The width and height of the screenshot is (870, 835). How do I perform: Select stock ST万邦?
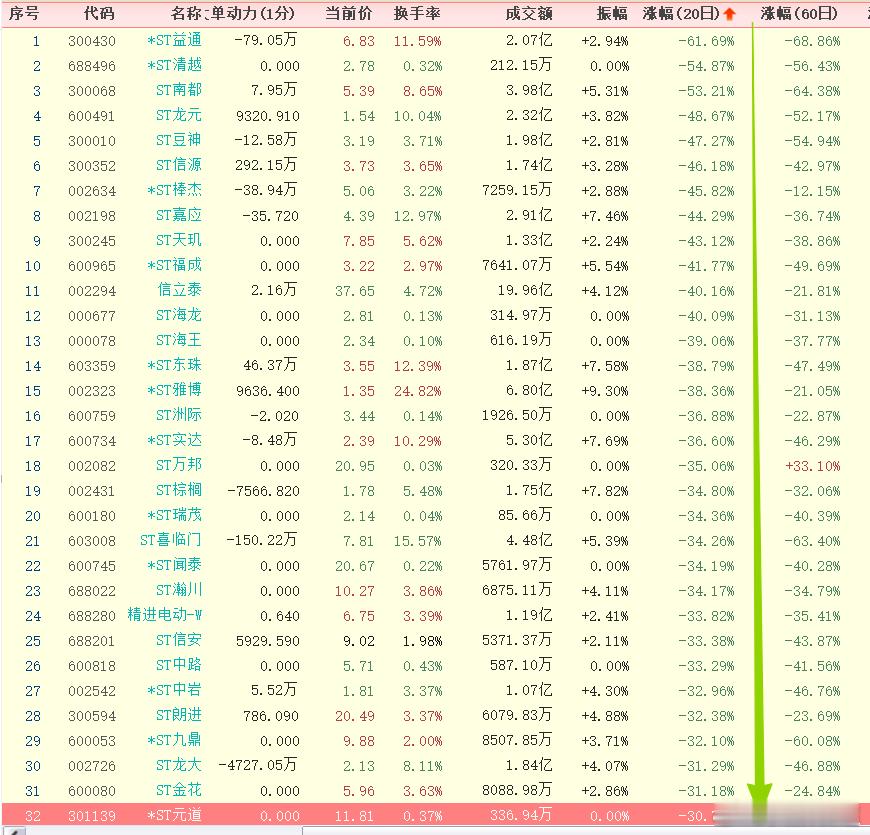point(179,465)
